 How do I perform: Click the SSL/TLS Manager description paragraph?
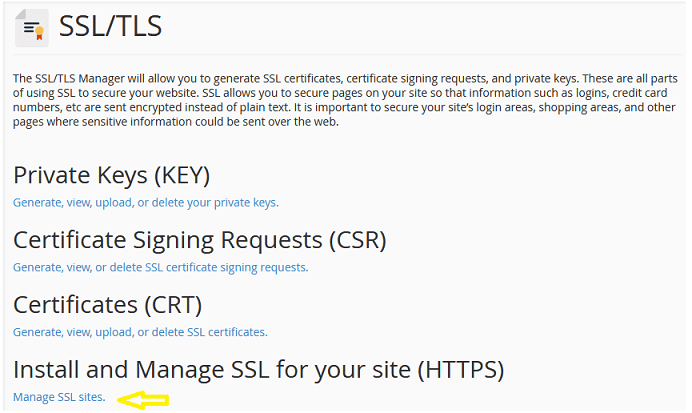pos(345,100)
